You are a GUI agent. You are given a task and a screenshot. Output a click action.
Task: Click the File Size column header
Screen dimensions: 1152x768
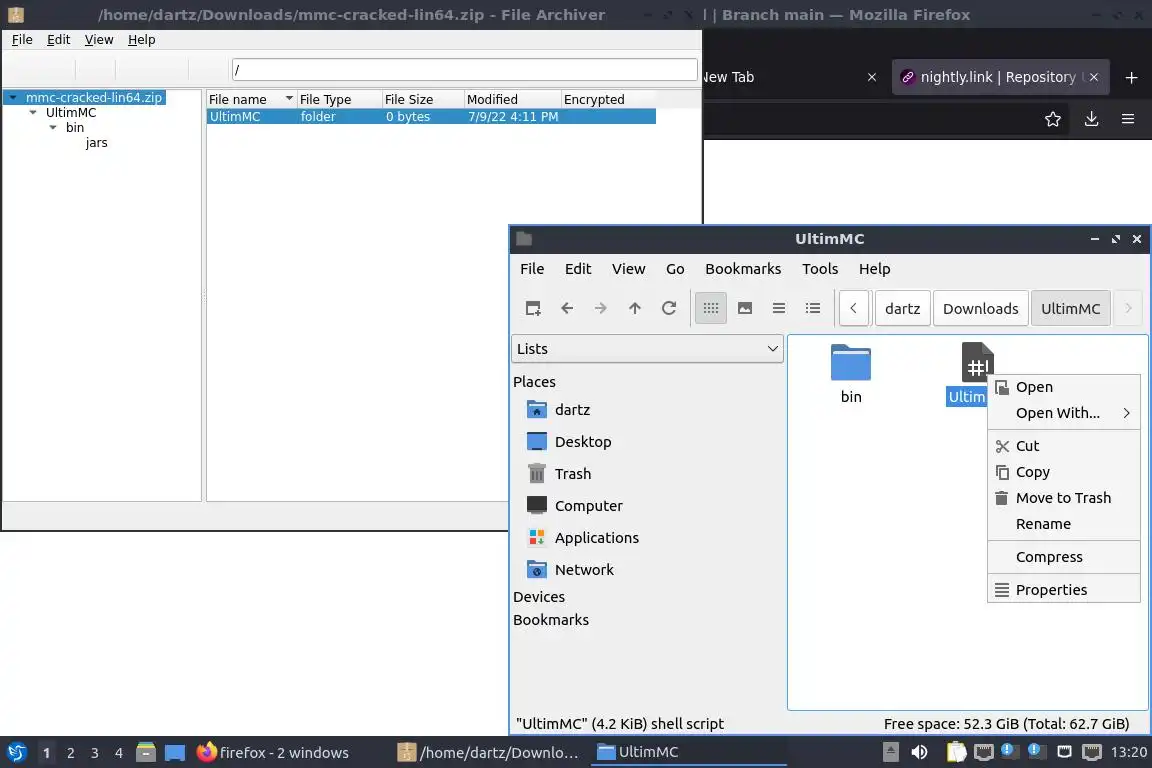click(422, 99)
